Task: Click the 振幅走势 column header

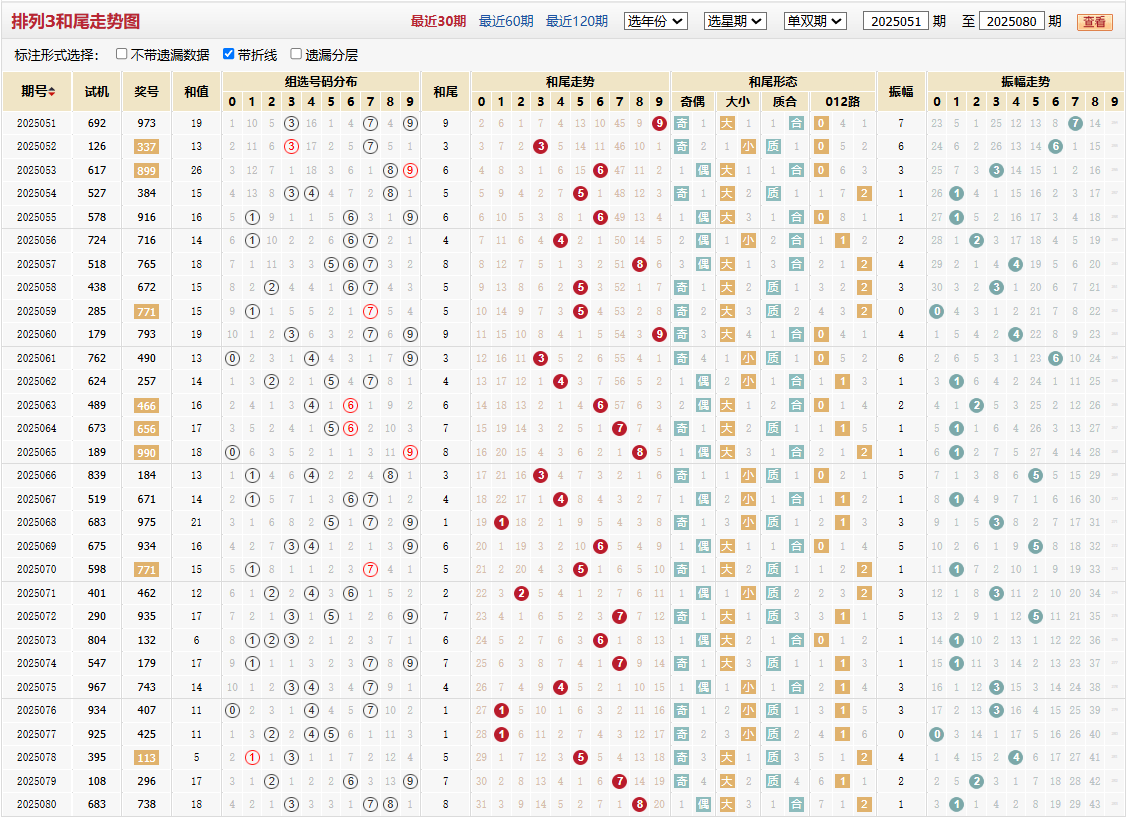Action: 1026,81
